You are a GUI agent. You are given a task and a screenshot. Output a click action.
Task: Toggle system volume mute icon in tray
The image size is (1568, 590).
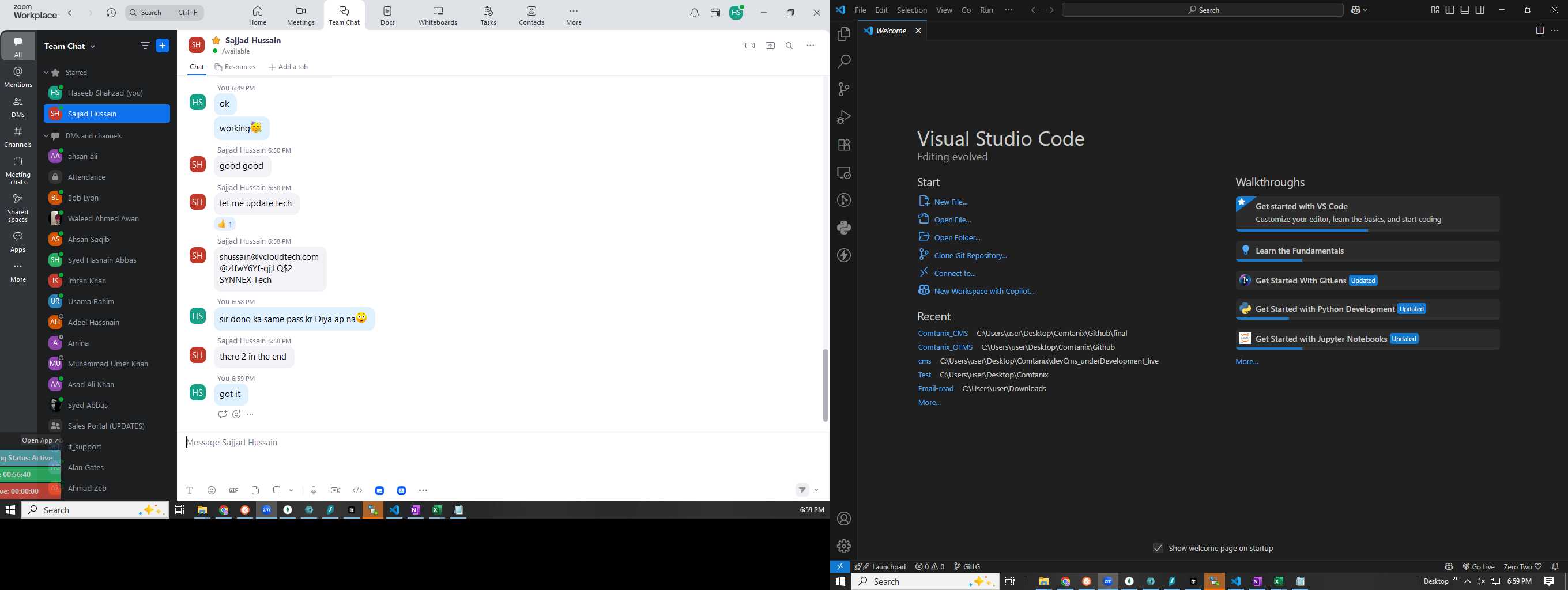tap(1481, 581)
